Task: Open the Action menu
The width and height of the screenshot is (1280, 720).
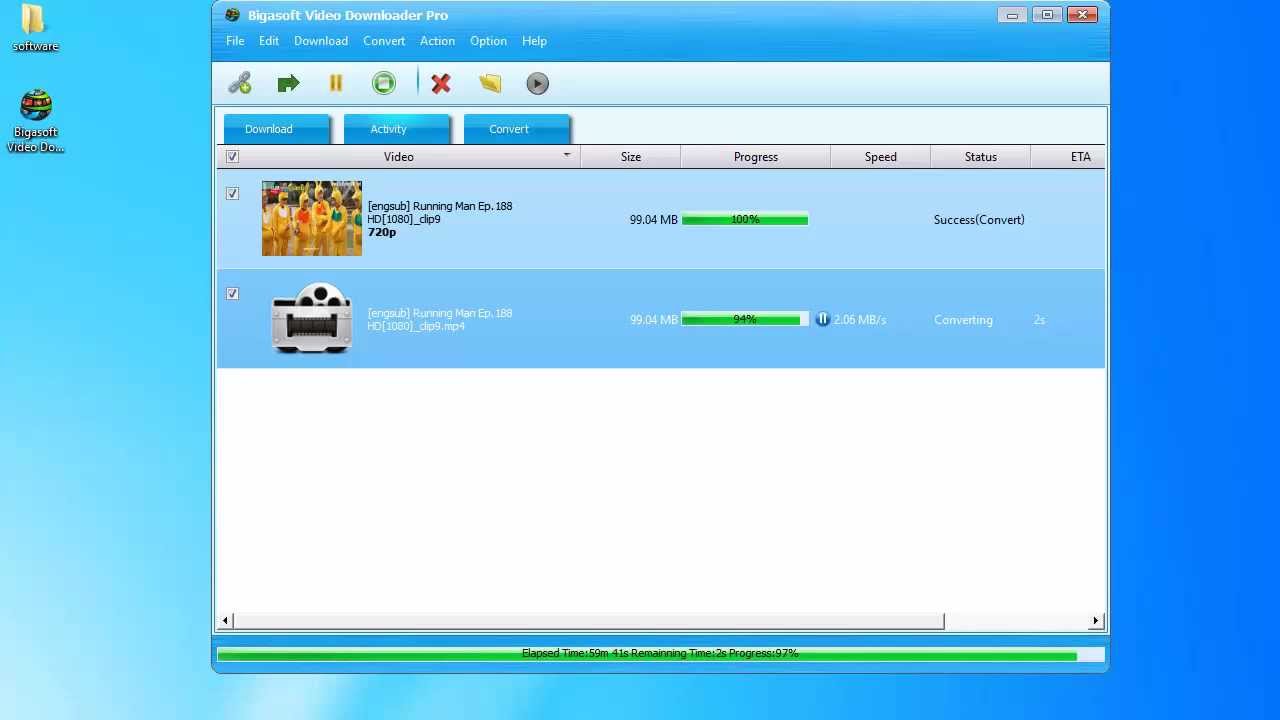Action: 437,41
